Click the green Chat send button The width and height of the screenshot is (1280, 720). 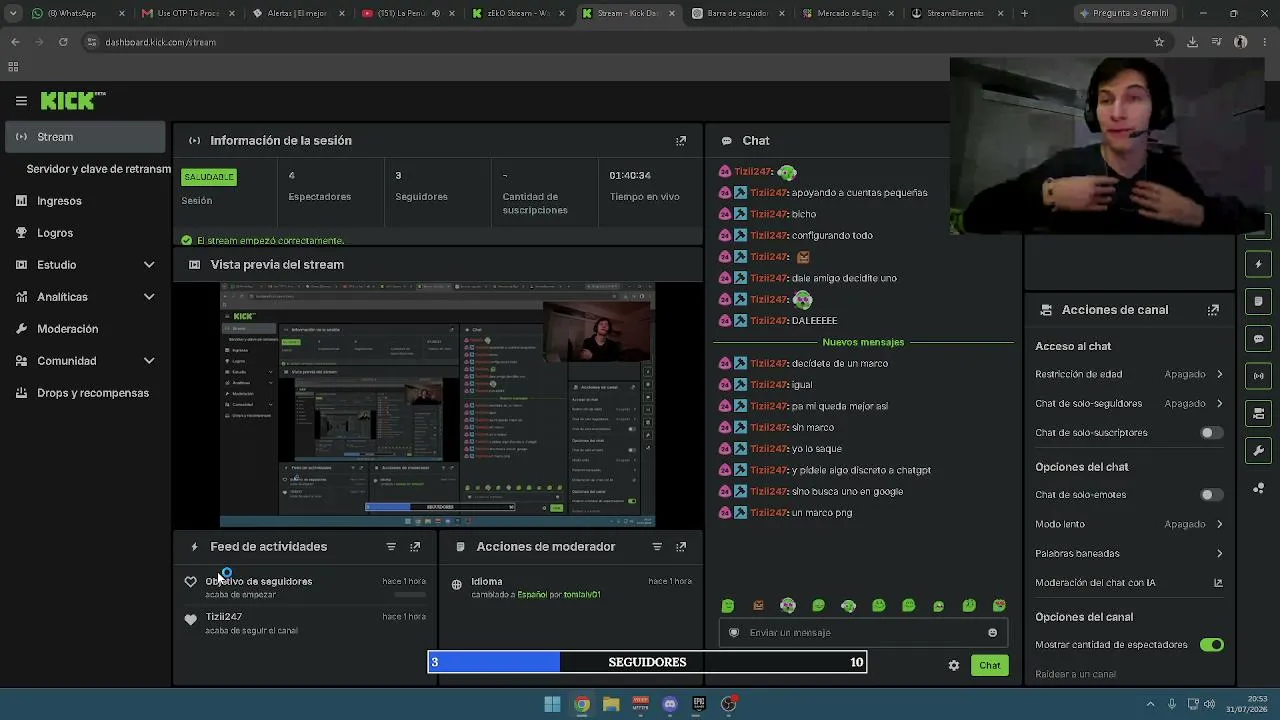coord(990,665)
